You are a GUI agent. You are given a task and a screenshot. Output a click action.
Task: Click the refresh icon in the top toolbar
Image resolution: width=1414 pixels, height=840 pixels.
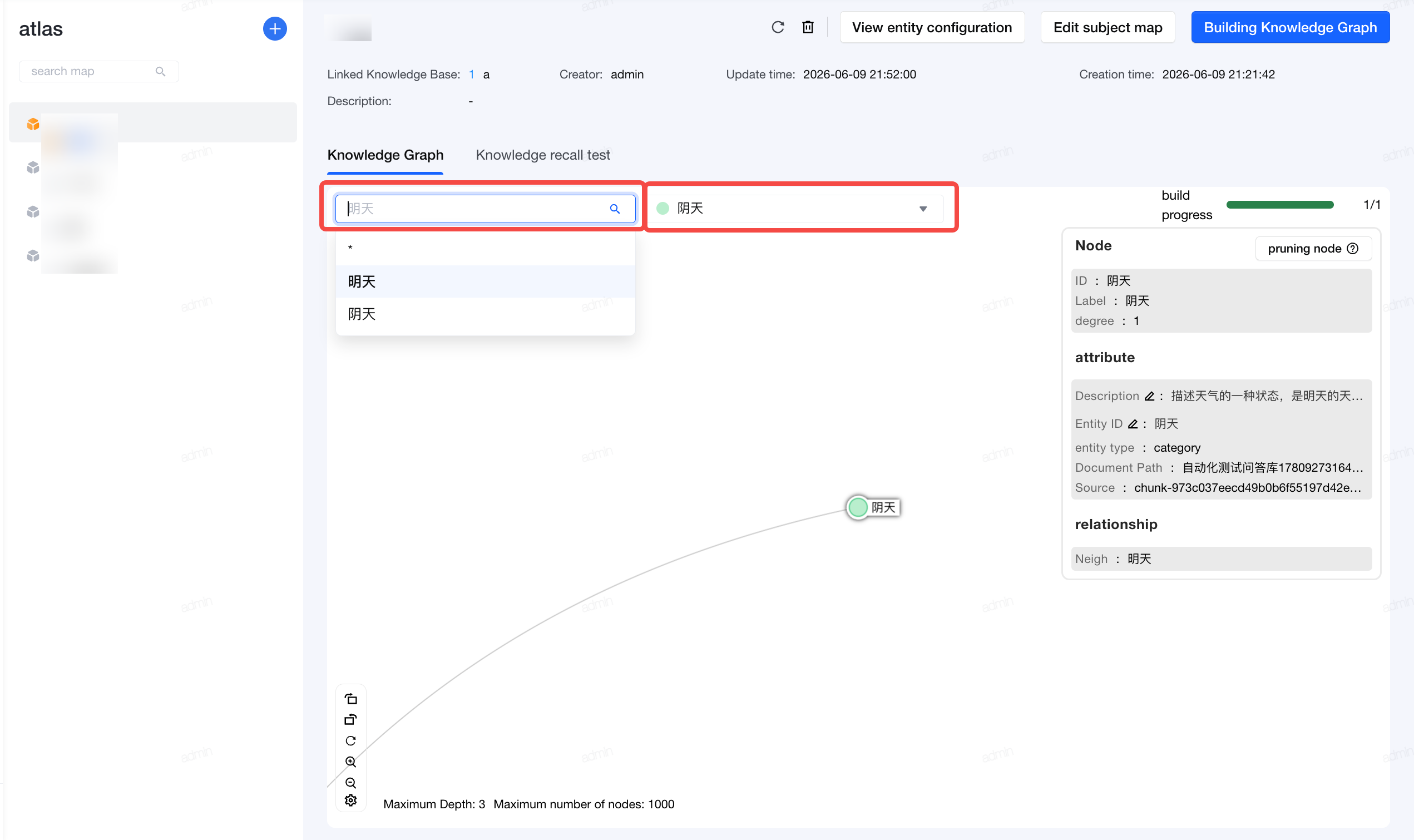(x=778, y=27)
